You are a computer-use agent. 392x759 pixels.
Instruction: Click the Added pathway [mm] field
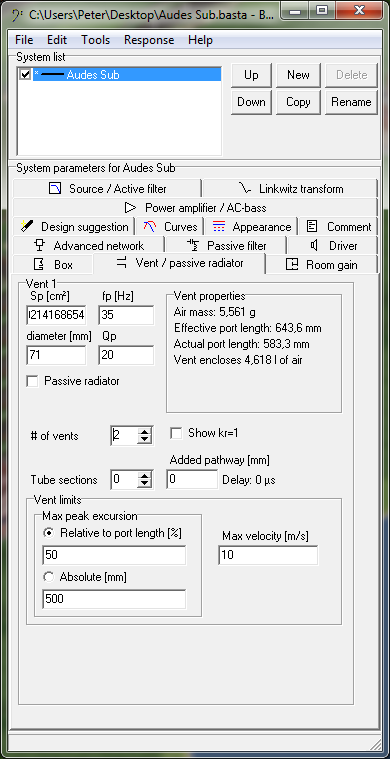[x=192, y=480]
